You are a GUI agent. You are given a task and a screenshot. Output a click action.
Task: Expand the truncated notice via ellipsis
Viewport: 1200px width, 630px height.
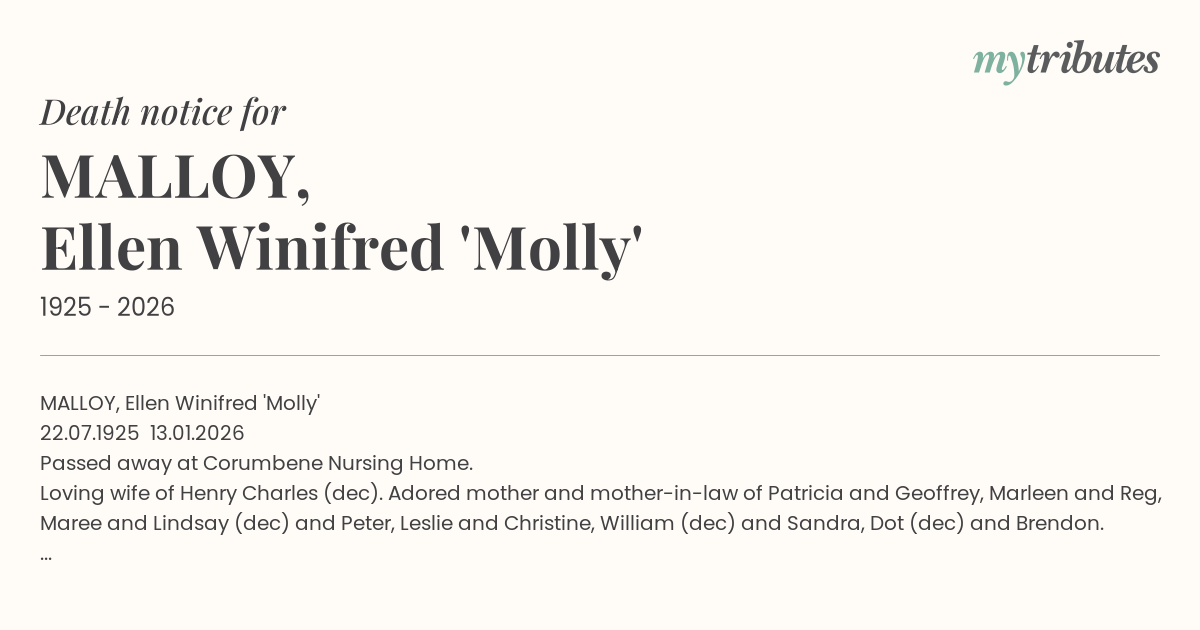[x=46, y=554]
